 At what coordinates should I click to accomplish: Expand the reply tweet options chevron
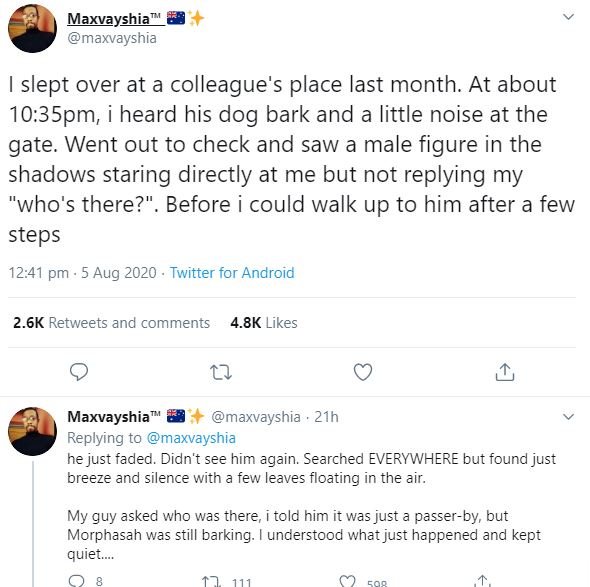click(568, 417)
